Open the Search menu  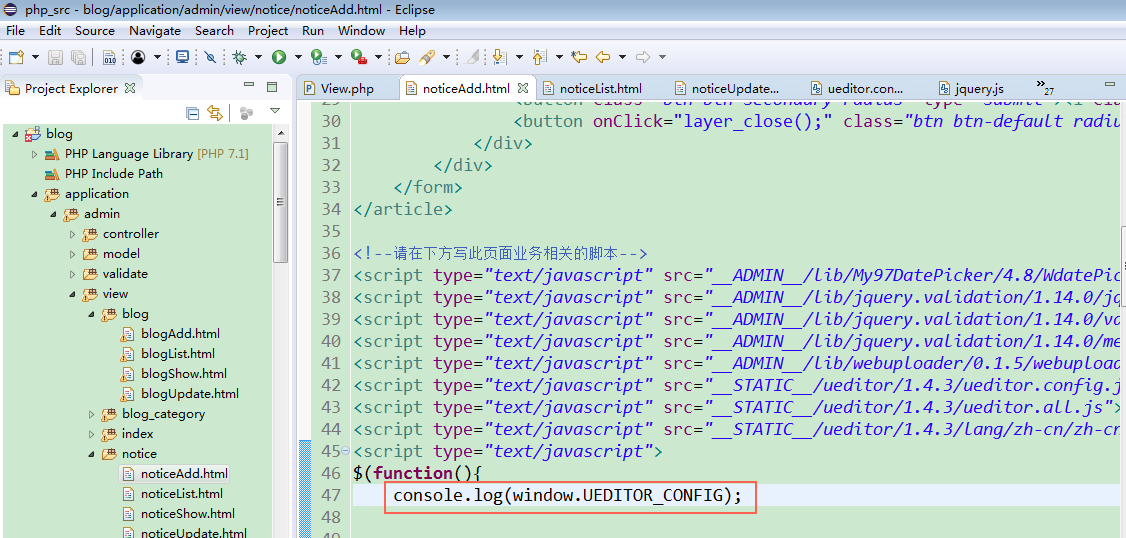tap(214, 31)
